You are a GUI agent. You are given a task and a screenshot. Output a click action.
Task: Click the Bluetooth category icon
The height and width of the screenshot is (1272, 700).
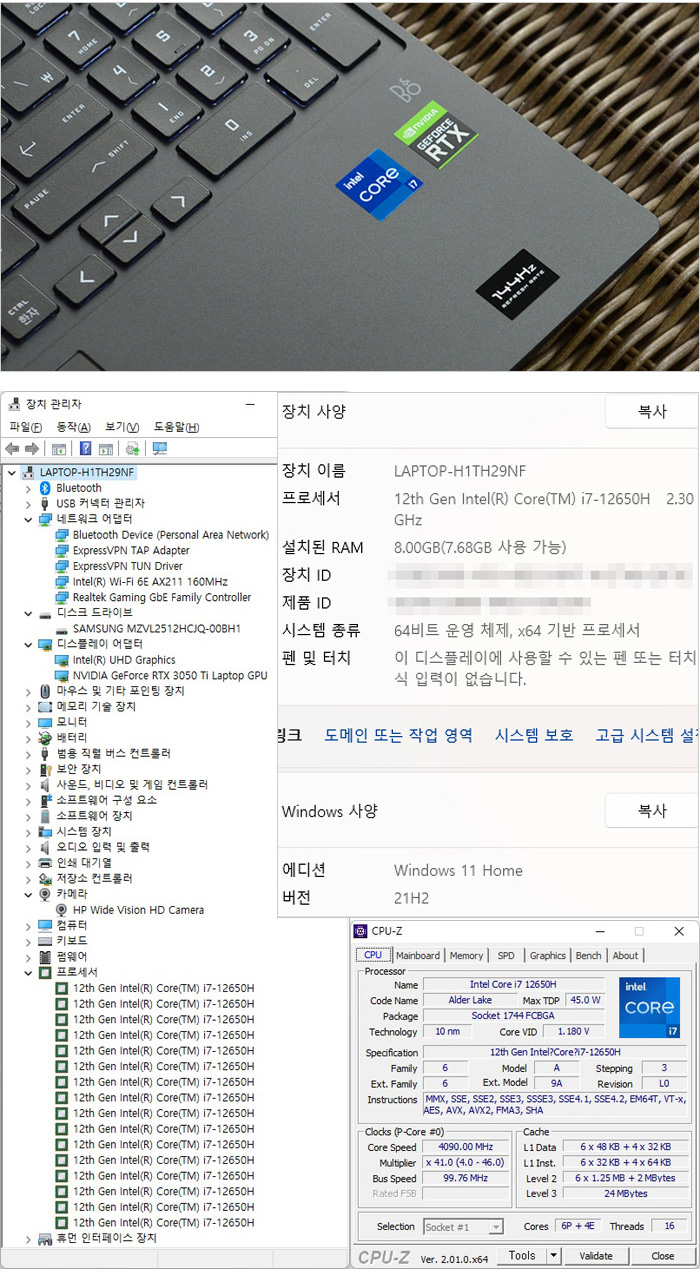coord(45,488)
